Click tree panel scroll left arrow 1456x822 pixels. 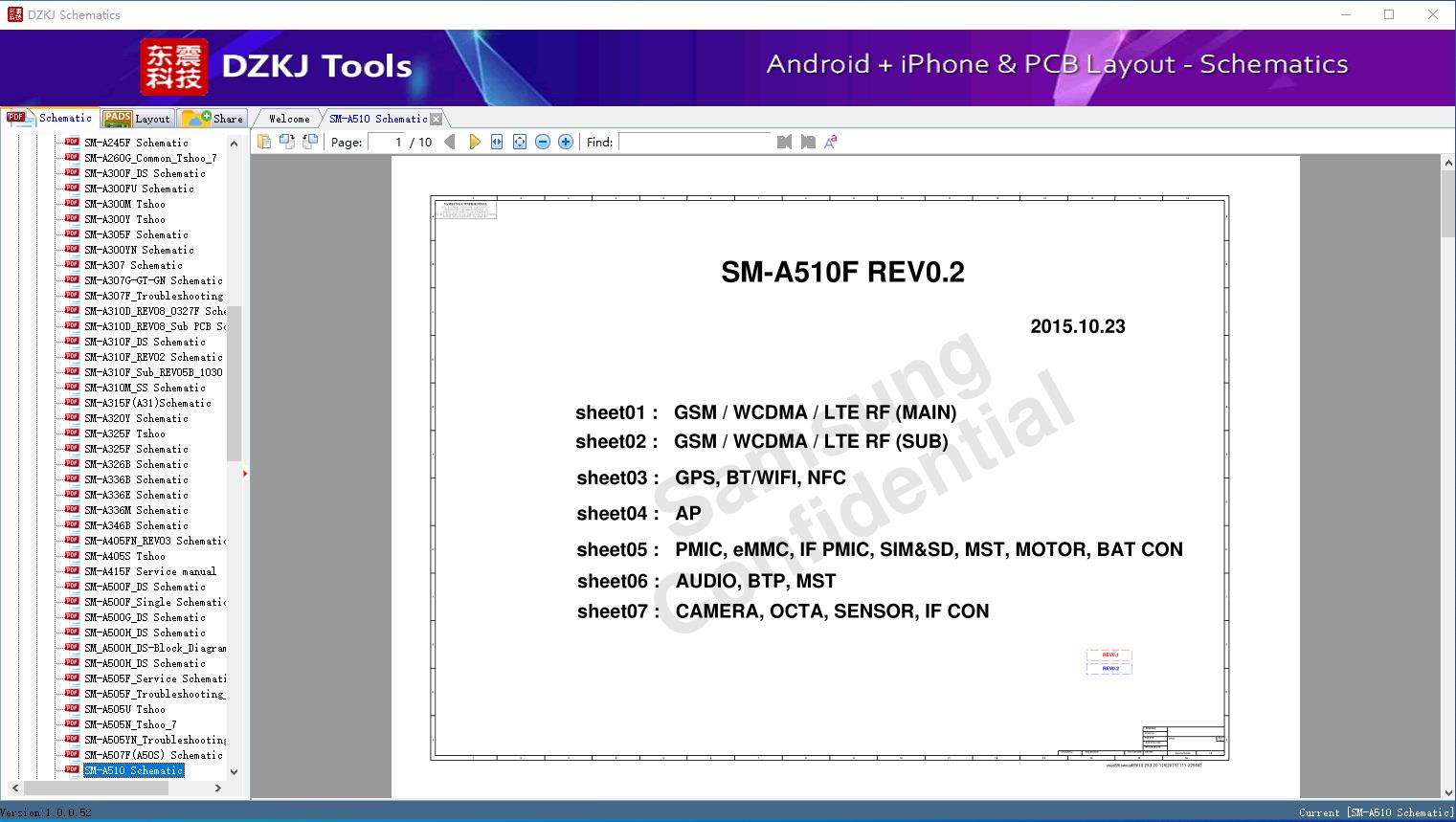click(15, 788)
